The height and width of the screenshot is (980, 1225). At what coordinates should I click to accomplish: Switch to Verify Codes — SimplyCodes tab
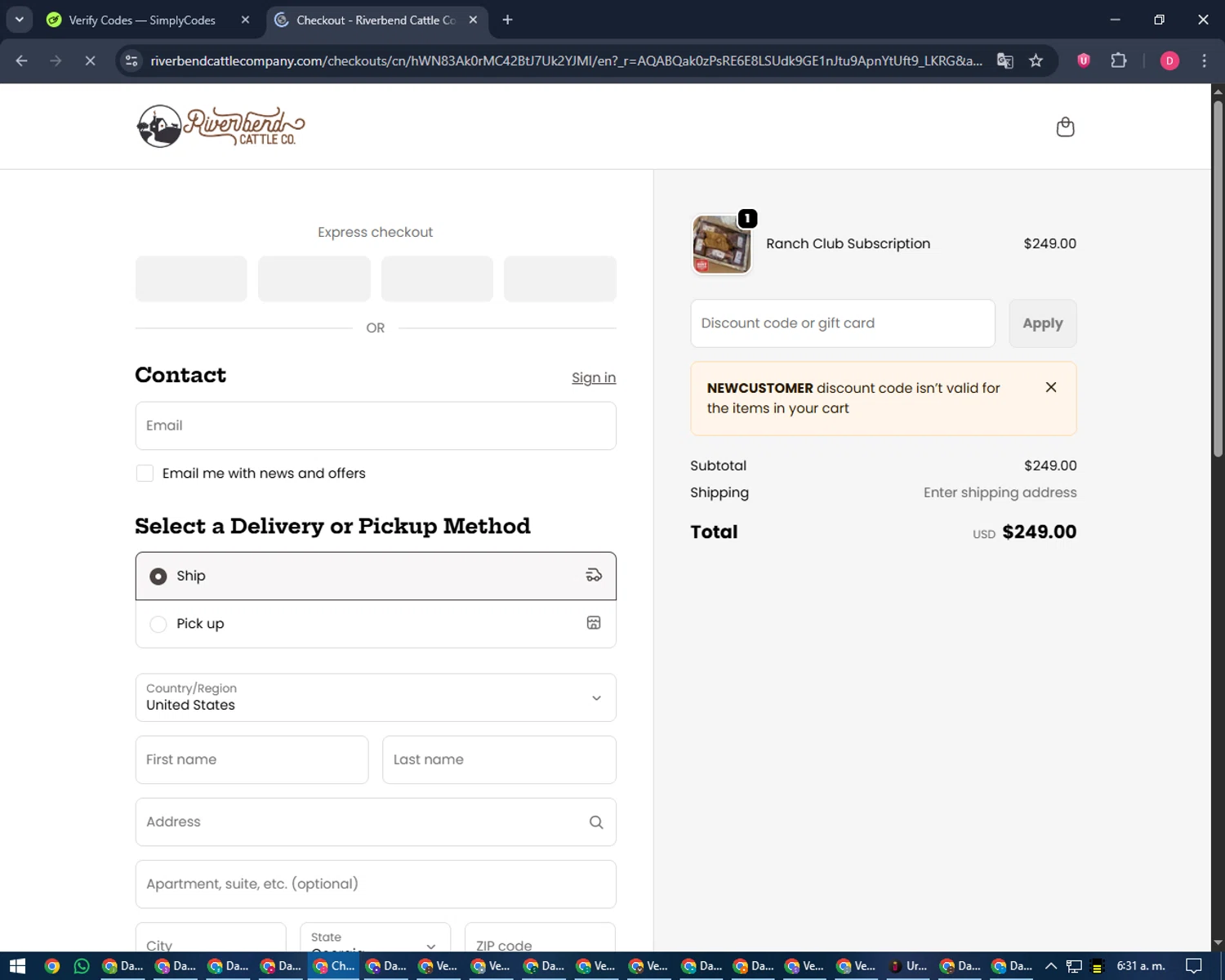(141, 20)
